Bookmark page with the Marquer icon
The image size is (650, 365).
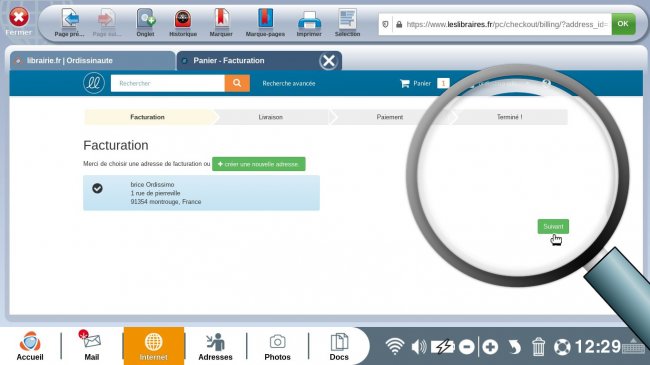click(x=221, y=19)
